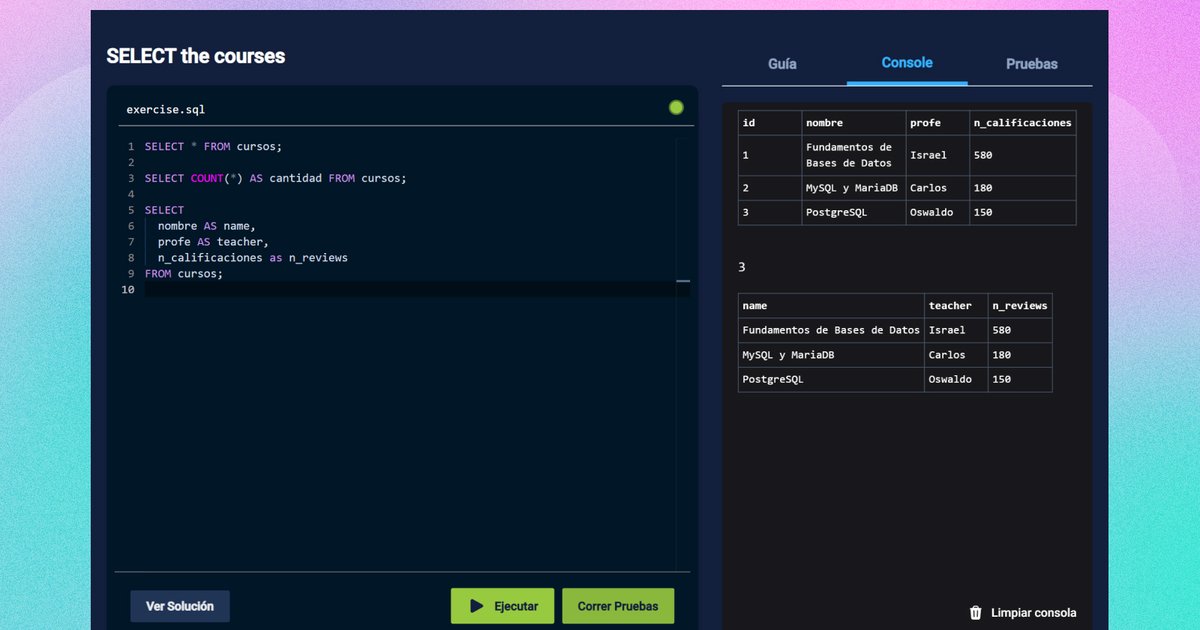Click the 'Carlos' cell in second table
Image resolution: width=1200 pixels, height=630 pixels.
(x=956, y=355)
